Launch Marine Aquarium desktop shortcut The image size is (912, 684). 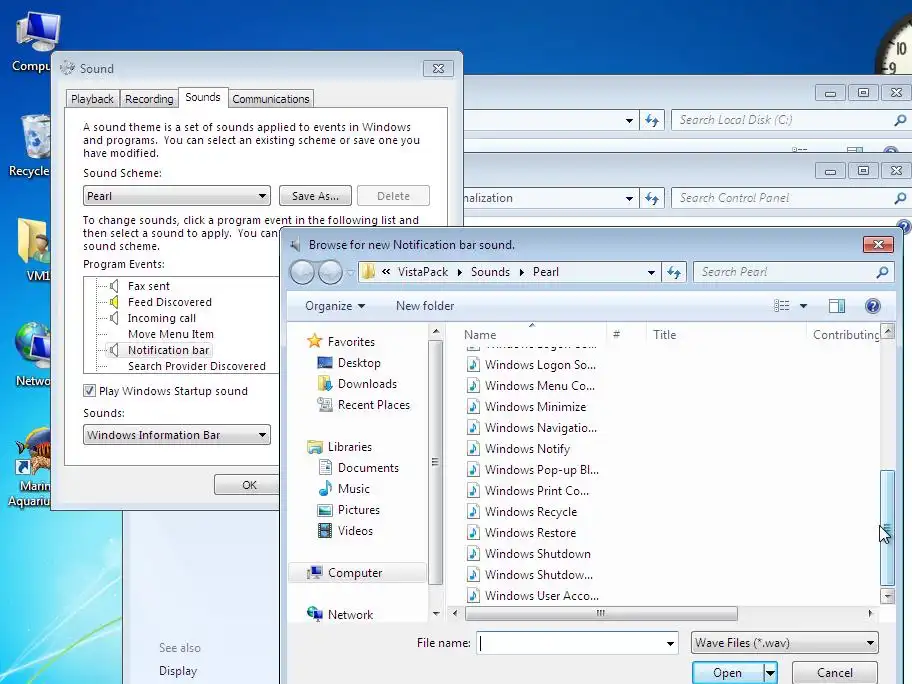30,468
